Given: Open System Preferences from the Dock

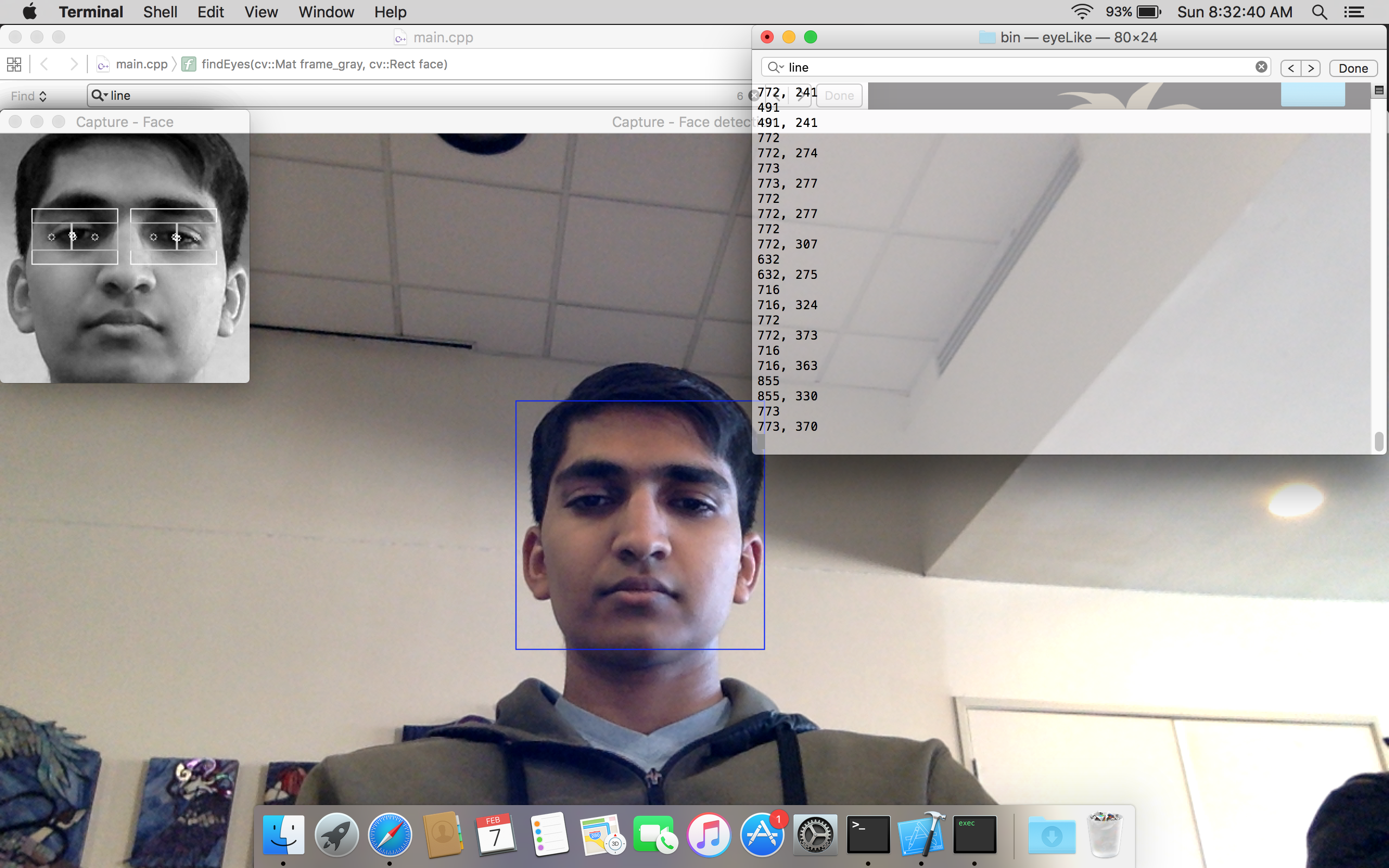Looking at the screenshot, I should pos(815,835).
